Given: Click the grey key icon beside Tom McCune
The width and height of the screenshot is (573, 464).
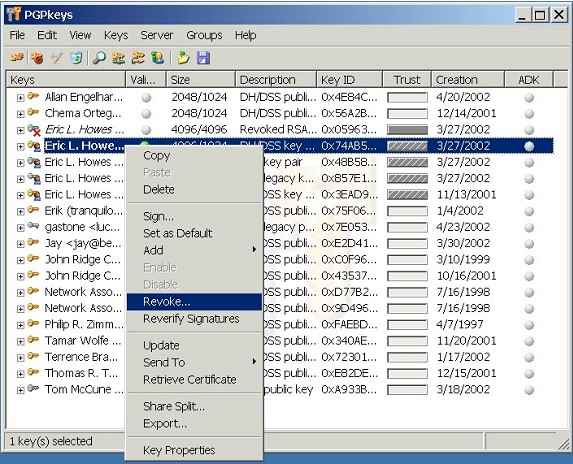Looking at the screenshot, I should coord(33,388).
